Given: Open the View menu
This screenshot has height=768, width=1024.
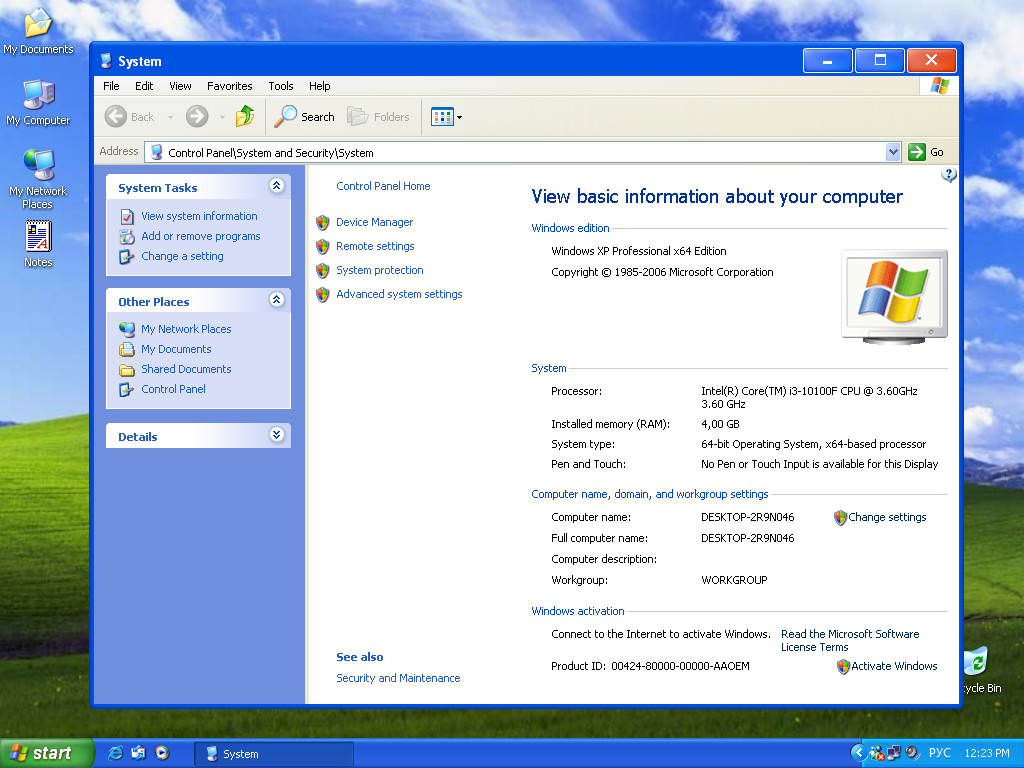Looking at the screenshot, I should pos(180,86).
